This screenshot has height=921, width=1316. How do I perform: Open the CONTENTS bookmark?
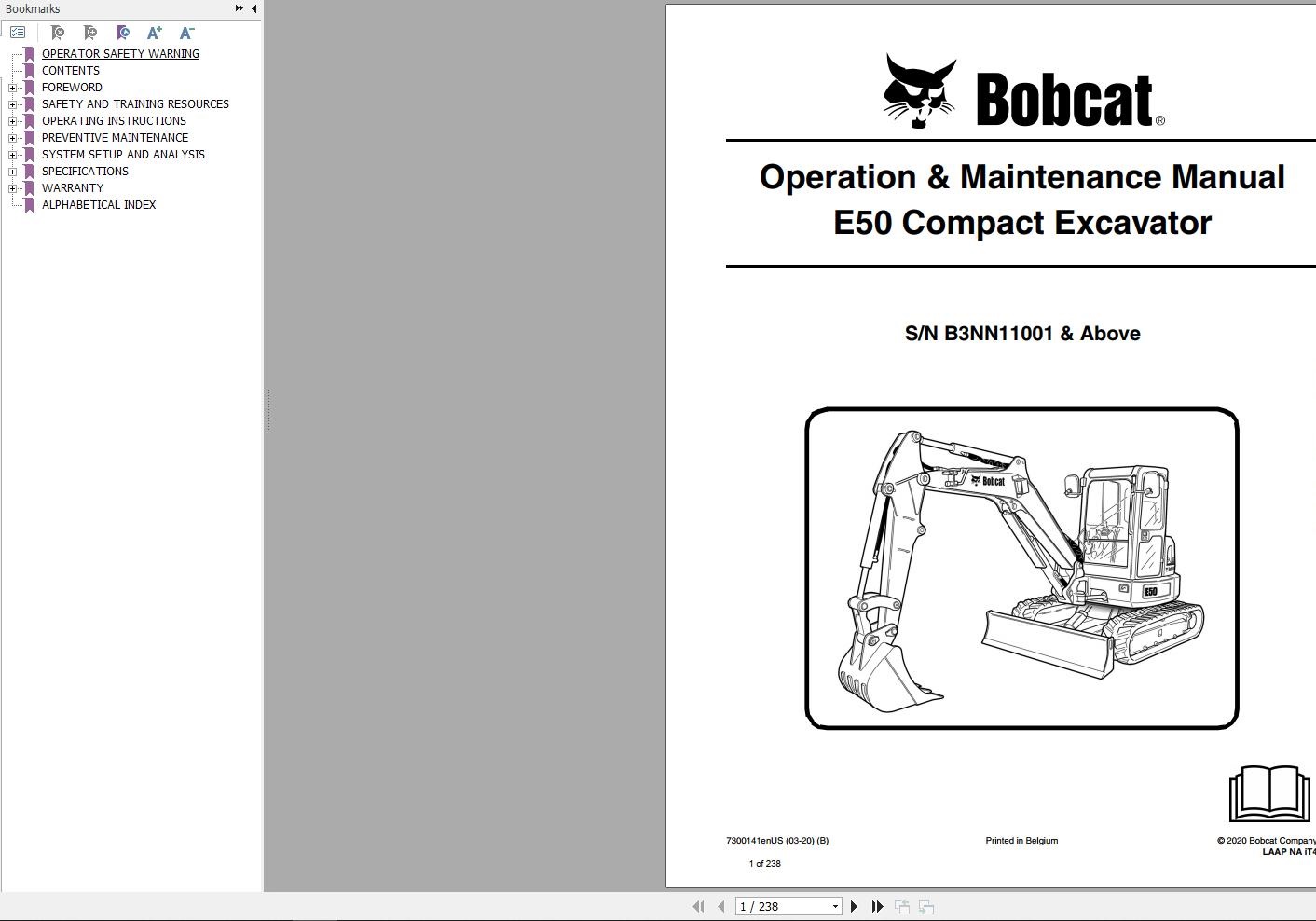point(71,71)
